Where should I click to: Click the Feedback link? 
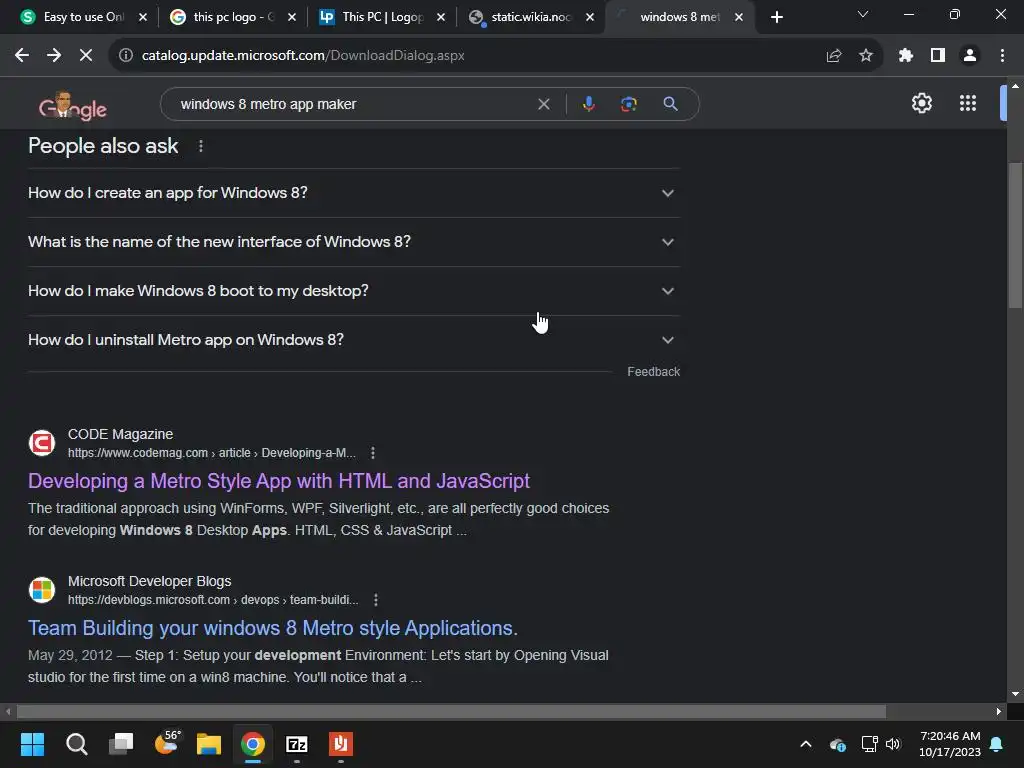point(653,372)
